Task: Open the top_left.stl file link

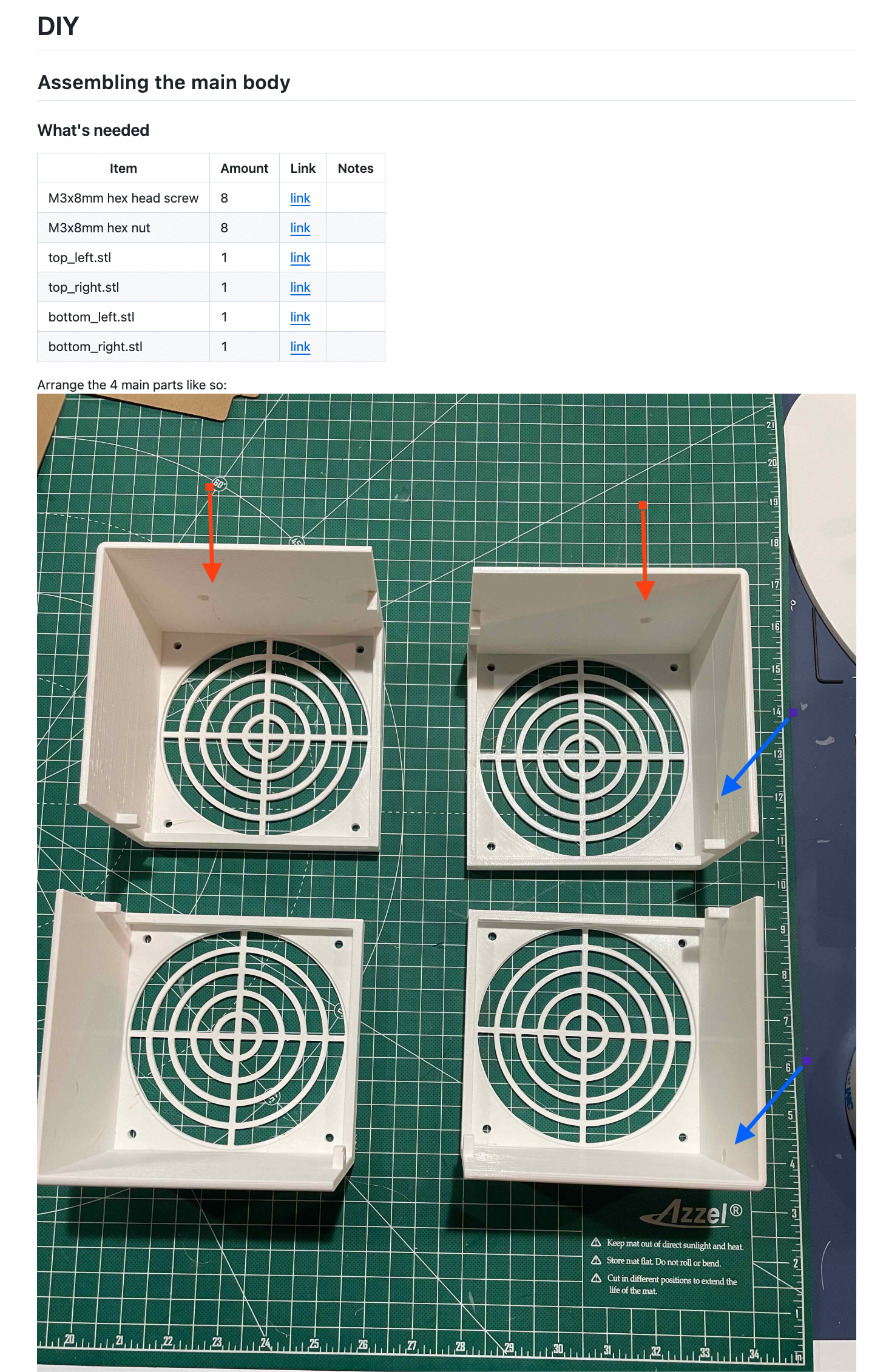Action: coord(300,258)
